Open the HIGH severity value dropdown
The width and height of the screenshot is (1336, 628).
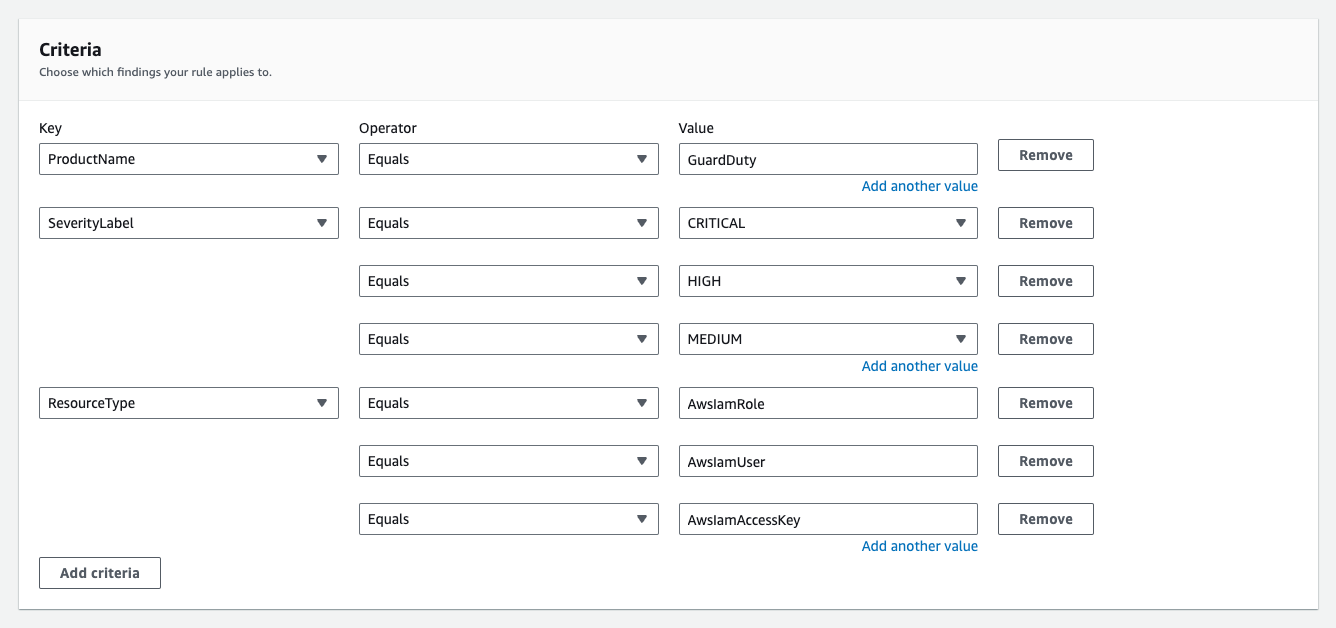pyautogui.click(x=827, y=280)
